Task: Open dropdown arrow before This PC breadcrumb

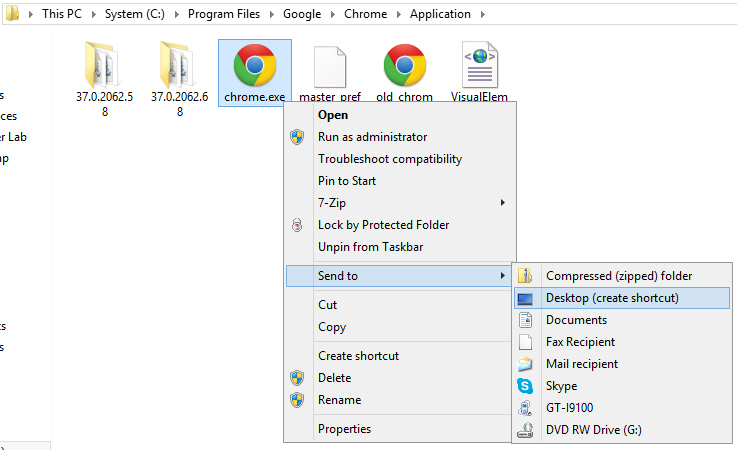Action: tap(31, 15)
